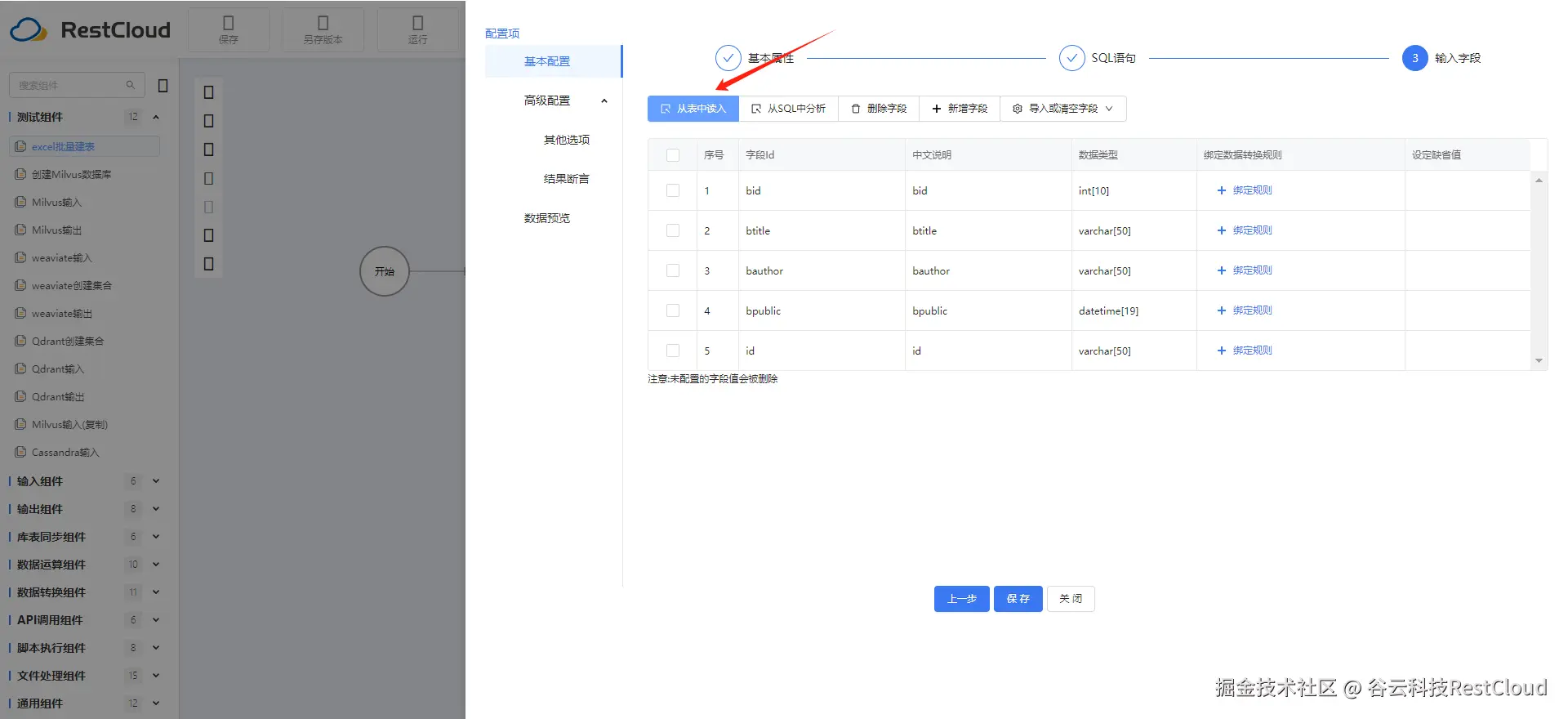This screenshot has height=719, width=1568.
Task: Select excel批量建表 component icon
Action: pyautogui.click(x=20, y=146)
